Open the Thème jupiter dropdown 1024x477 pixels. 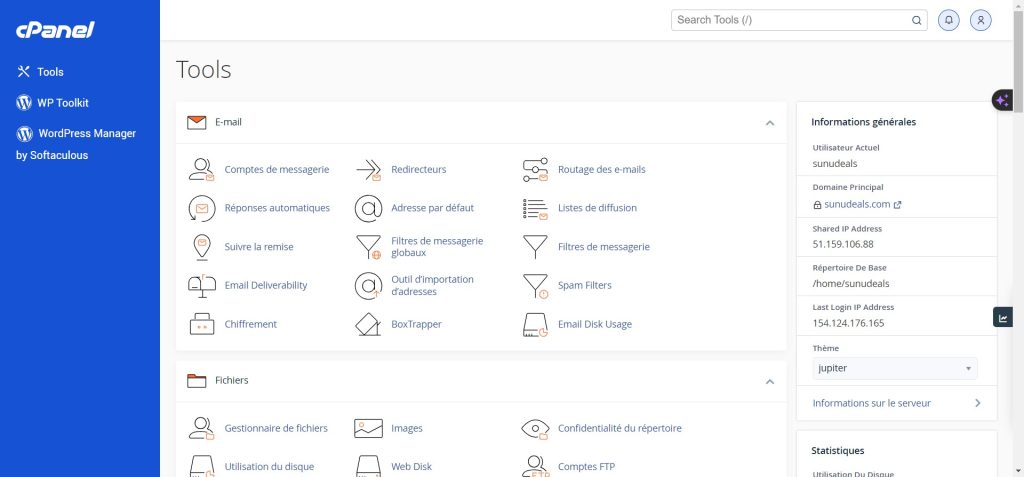click(895, 368)
